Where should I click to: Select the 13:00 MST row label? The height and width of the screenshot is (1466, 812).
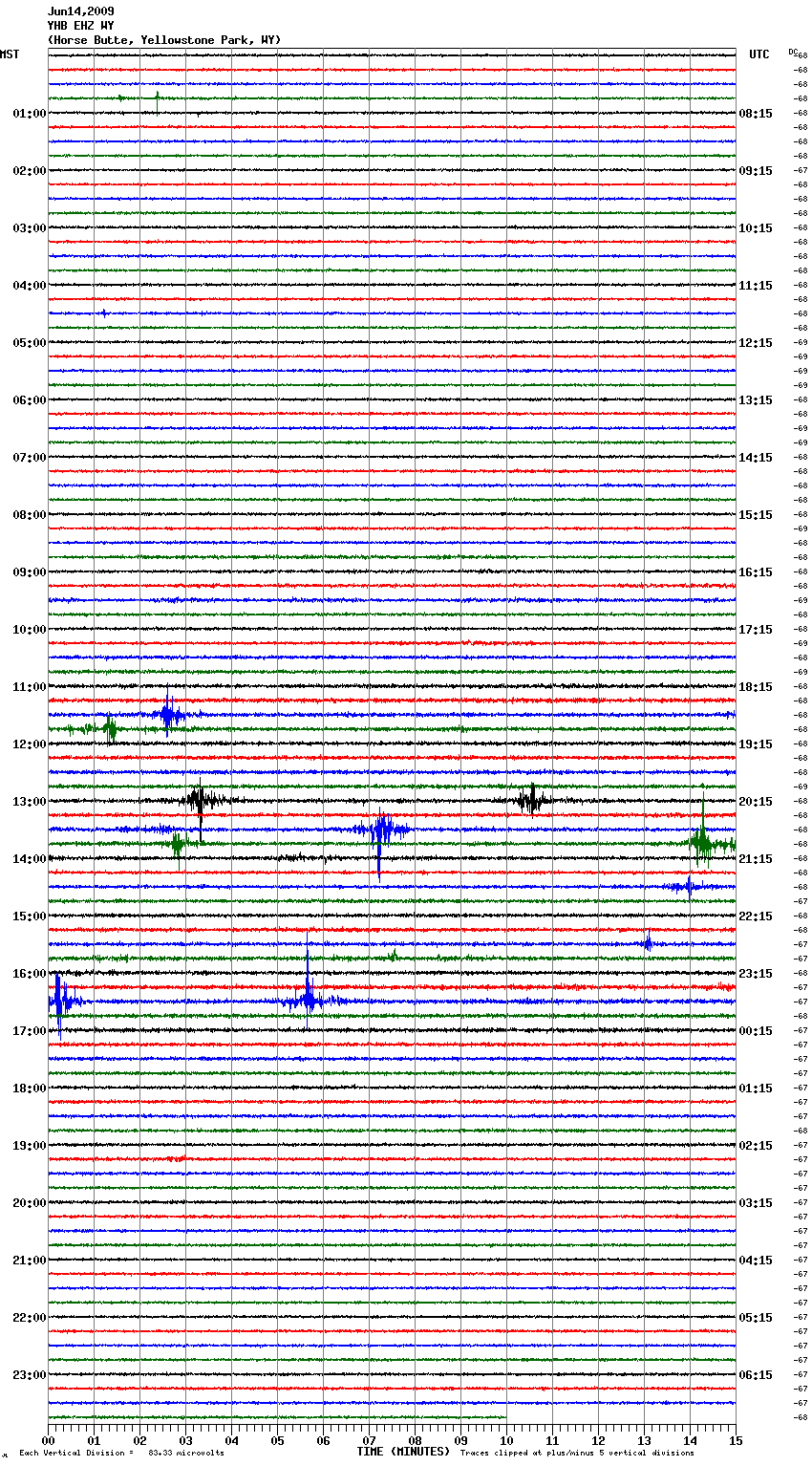[30, 802]
